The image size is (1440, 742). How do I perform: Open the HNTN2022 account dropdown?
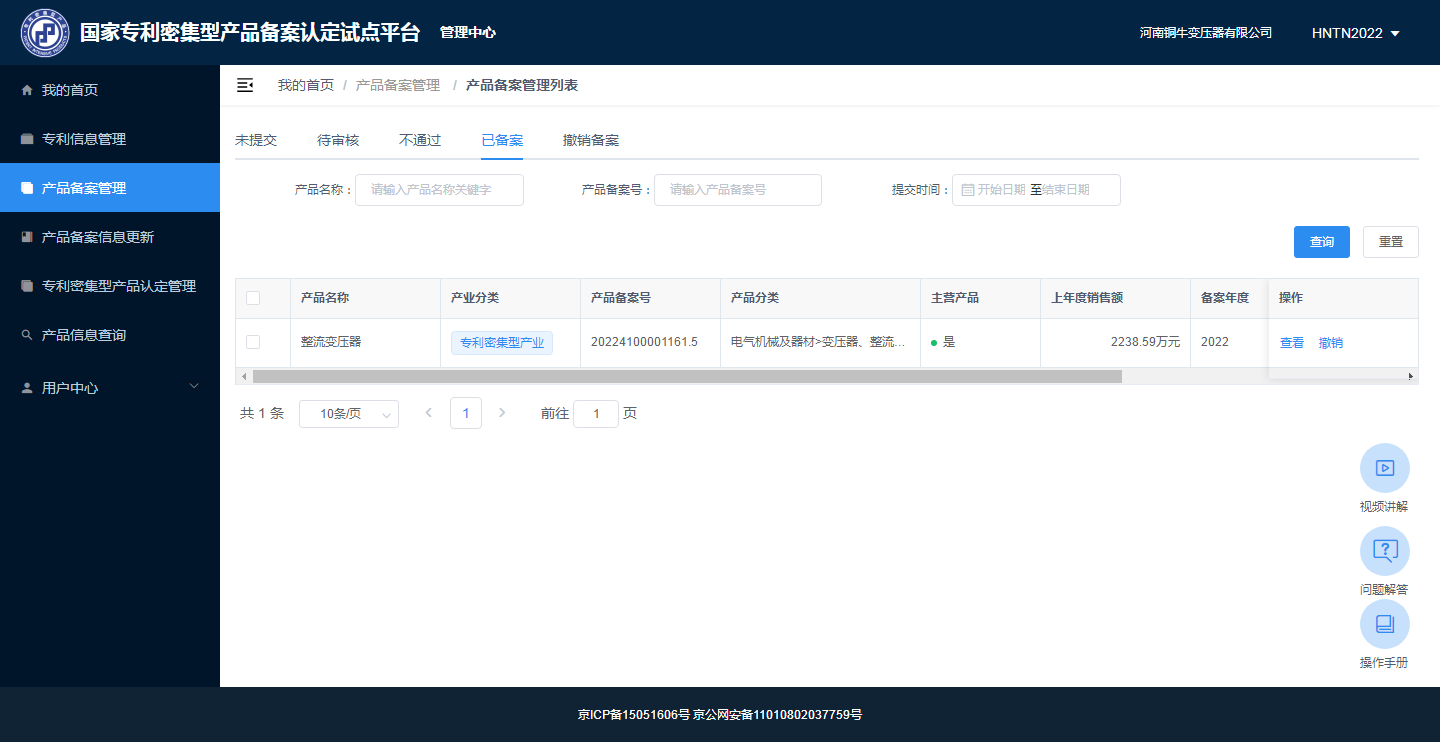click(1356, 33)
